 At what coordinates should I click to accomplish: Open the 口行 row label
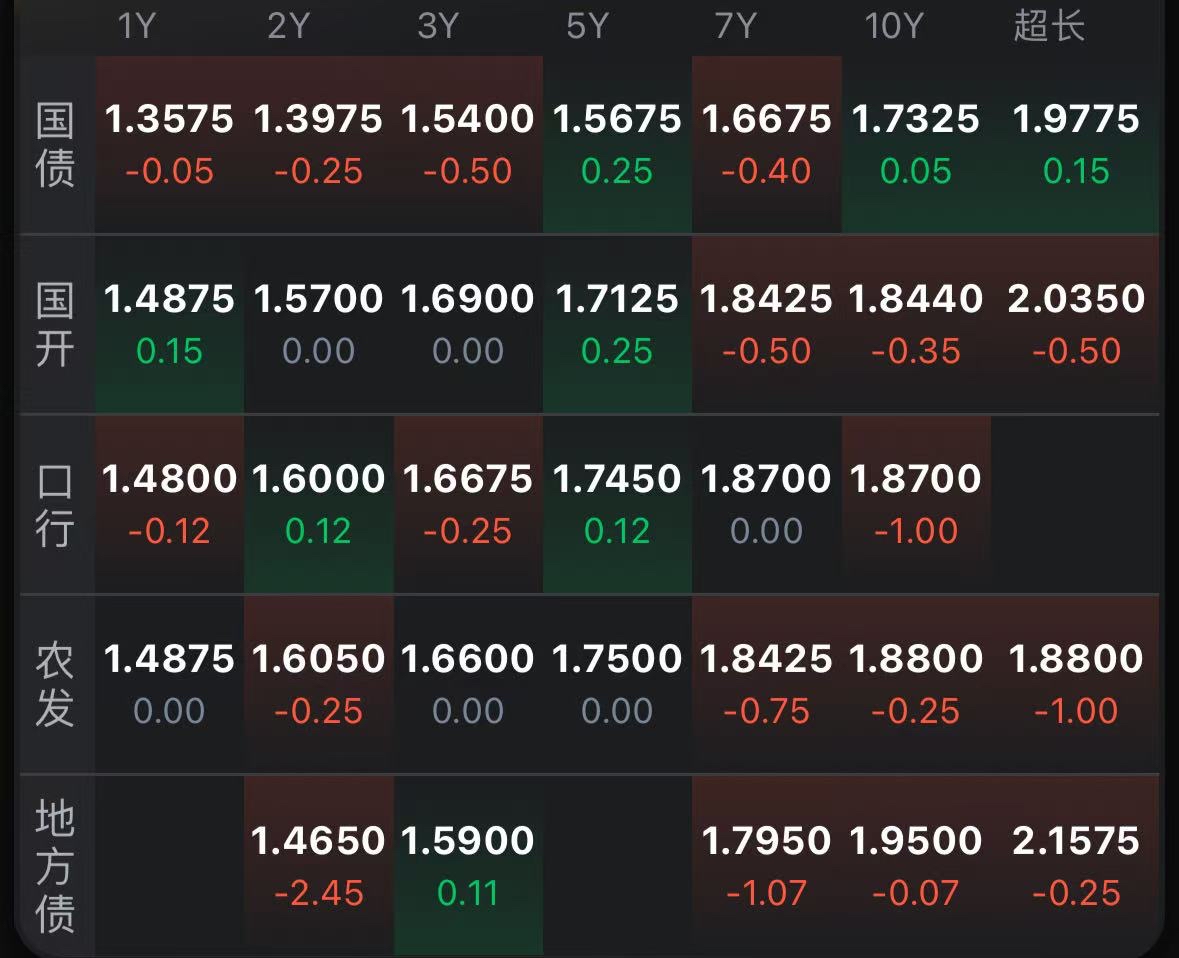pyautogui.click(x=55, y=505)
